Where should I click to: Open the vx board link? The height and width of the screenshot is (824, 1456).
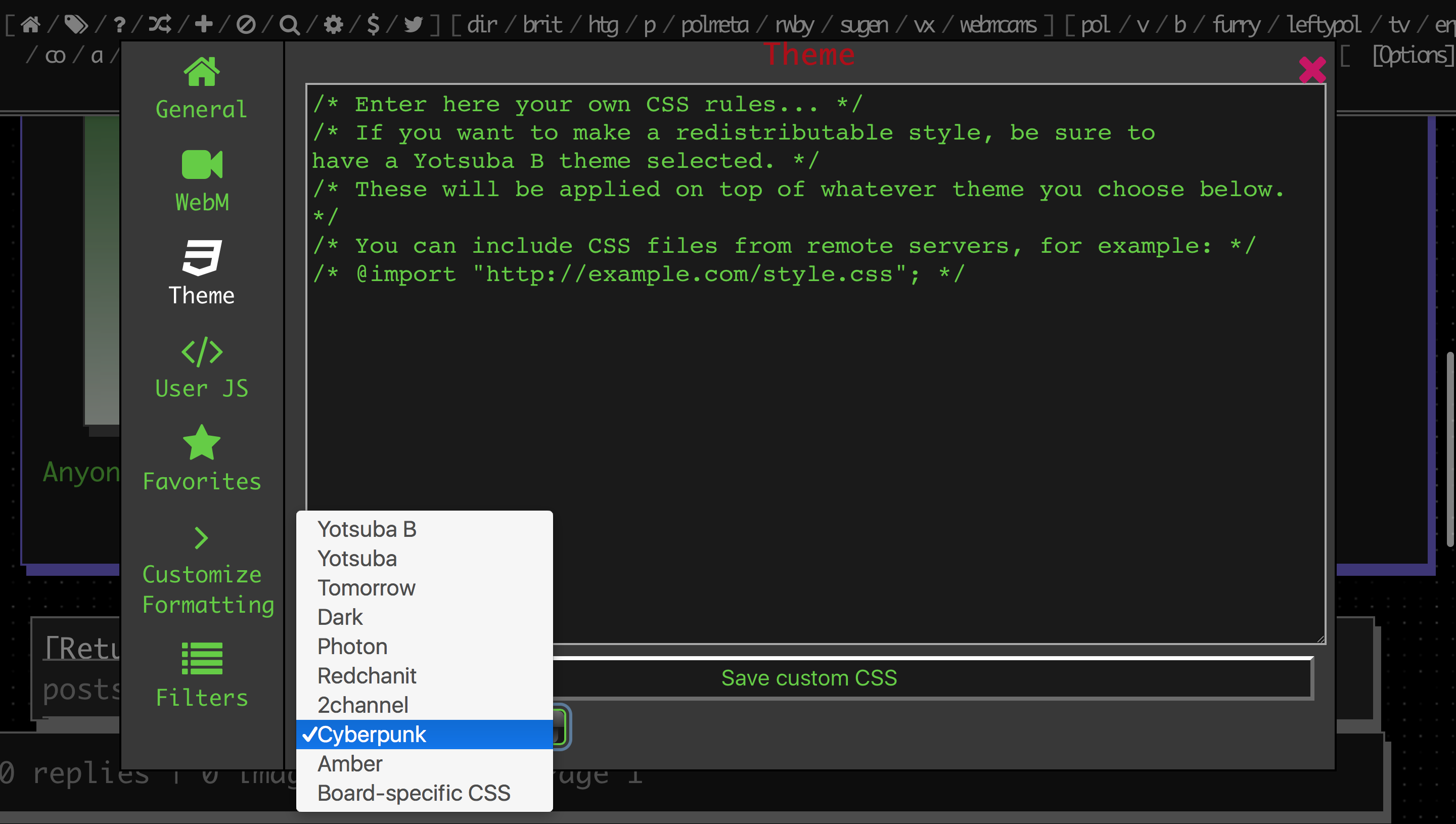pyautogui.click(x=924, y=25)
